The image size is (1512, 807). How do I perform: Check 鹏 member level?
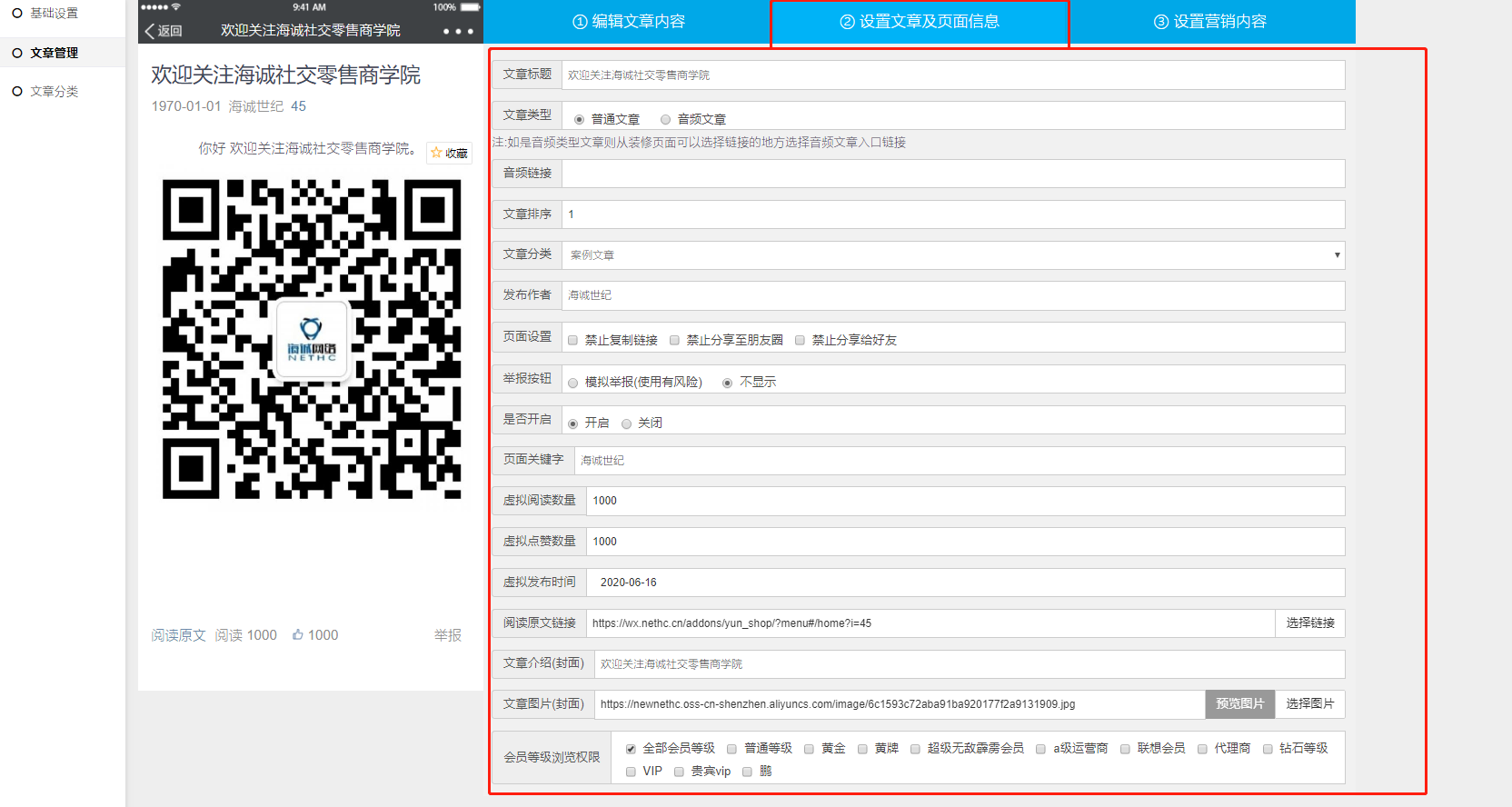pyautogui.click(x=747, y=772)
